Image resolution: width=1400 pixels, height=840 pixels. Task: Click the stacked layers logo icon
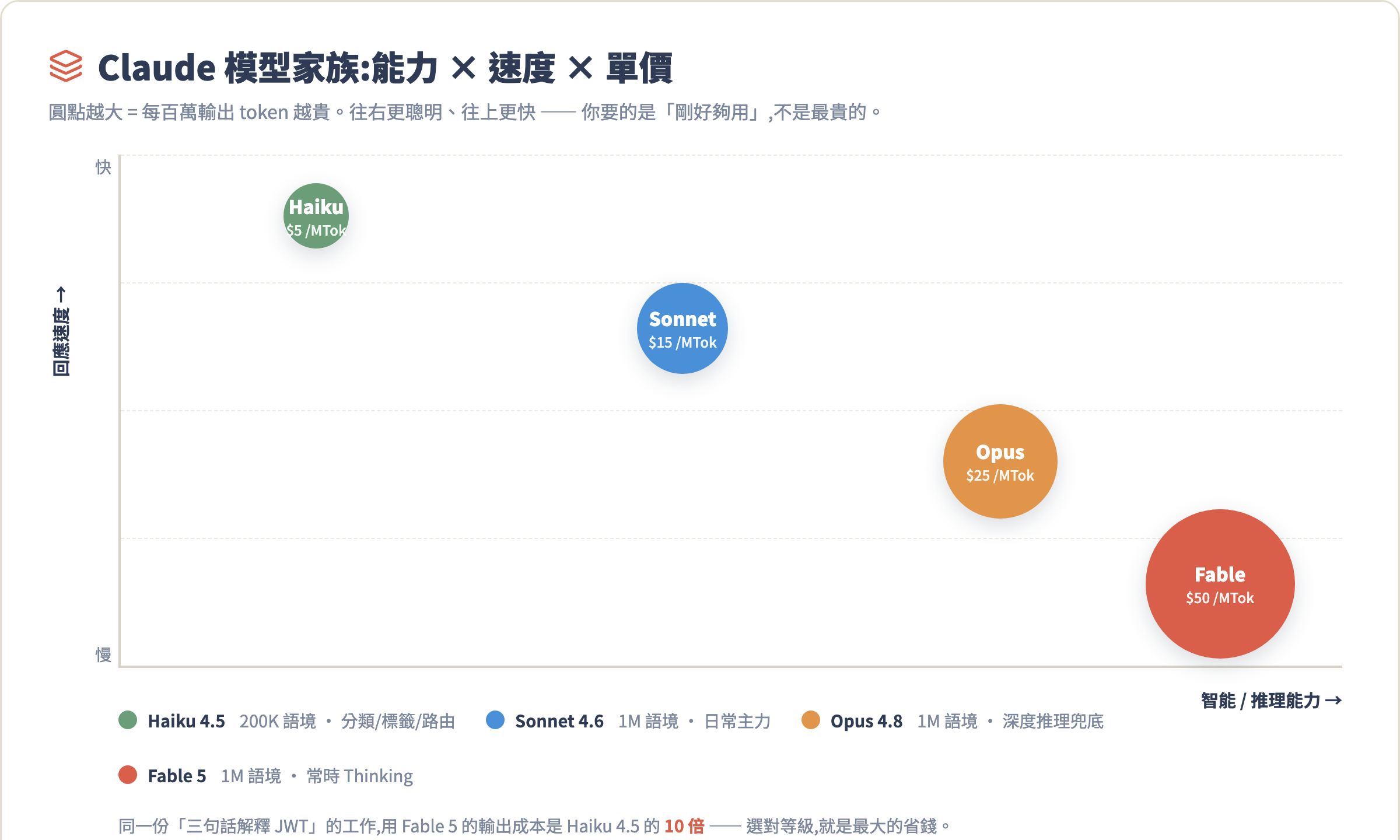click(66, 66)
